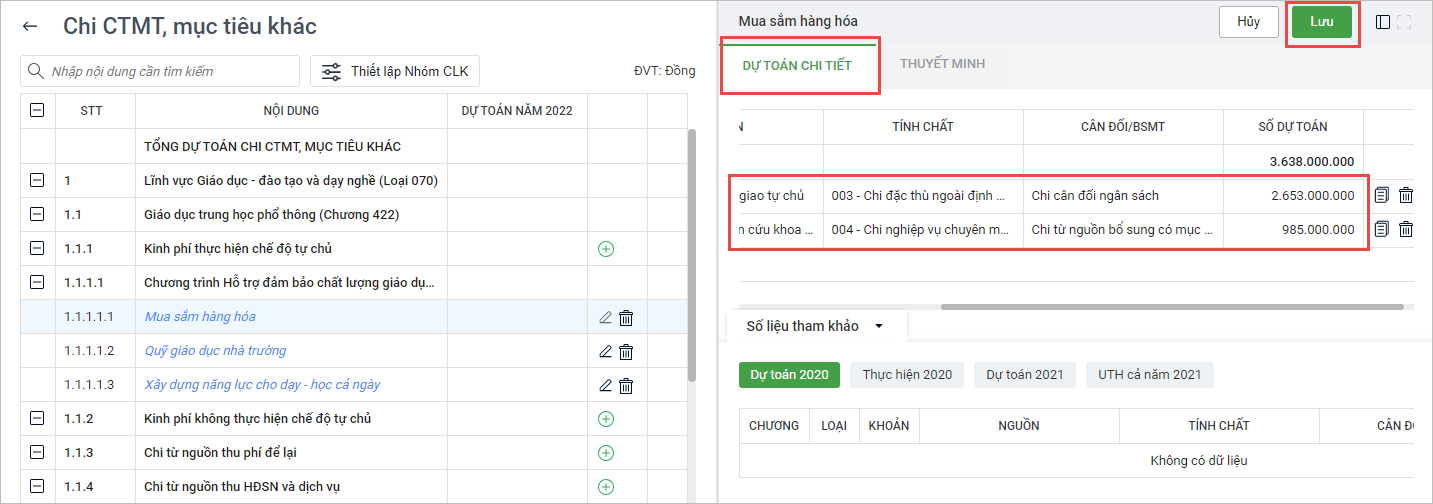This screenshot has height=504, width=1433.
Task: Click the Lưu save button
Action: 1321,22
